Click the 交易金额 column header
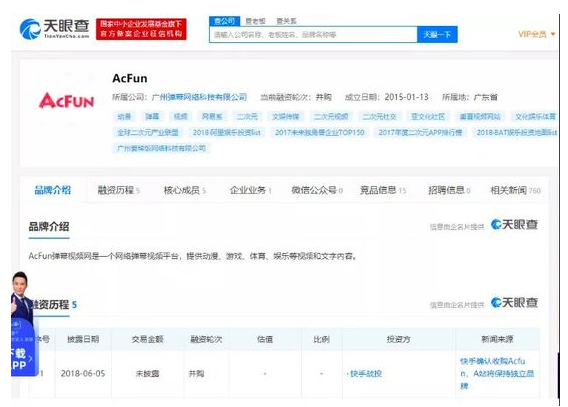568x407 pixels. coord(147,339)
